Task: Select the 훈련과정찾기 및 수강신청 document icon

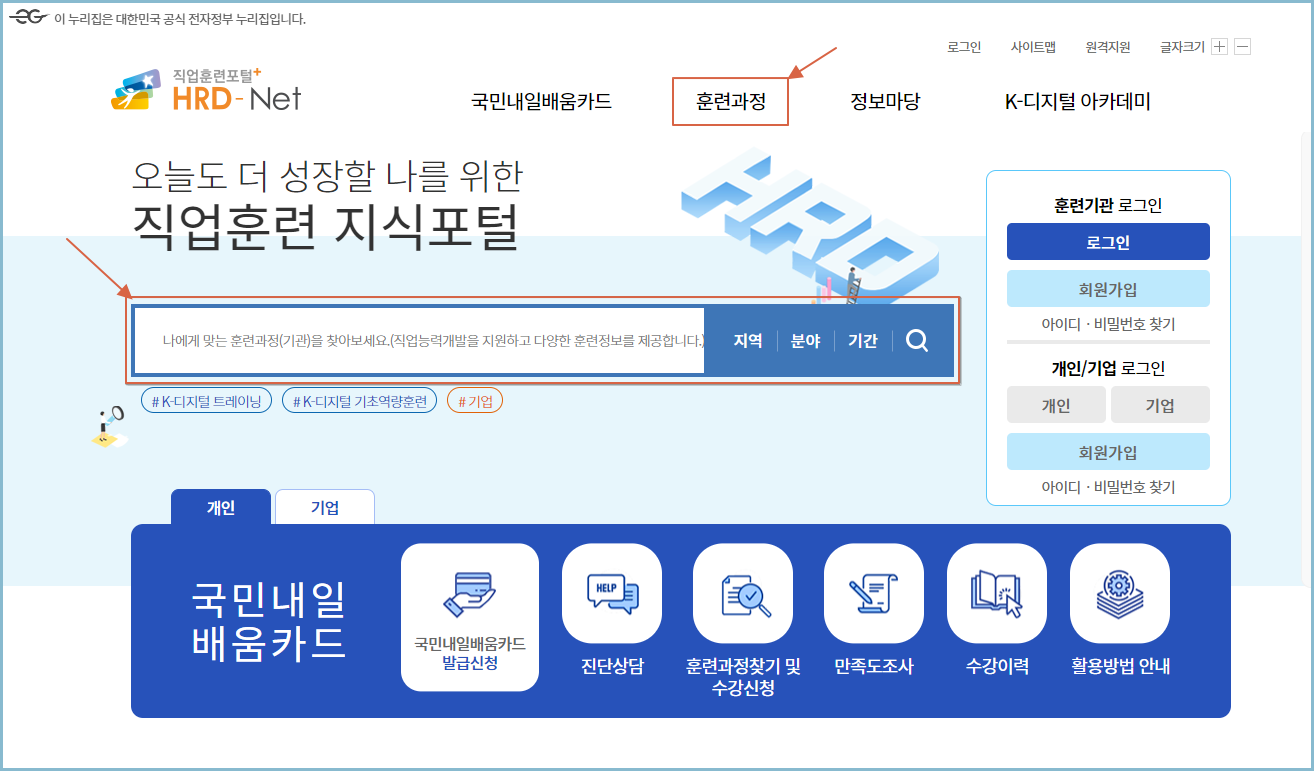Action: (x=742, y=592)
